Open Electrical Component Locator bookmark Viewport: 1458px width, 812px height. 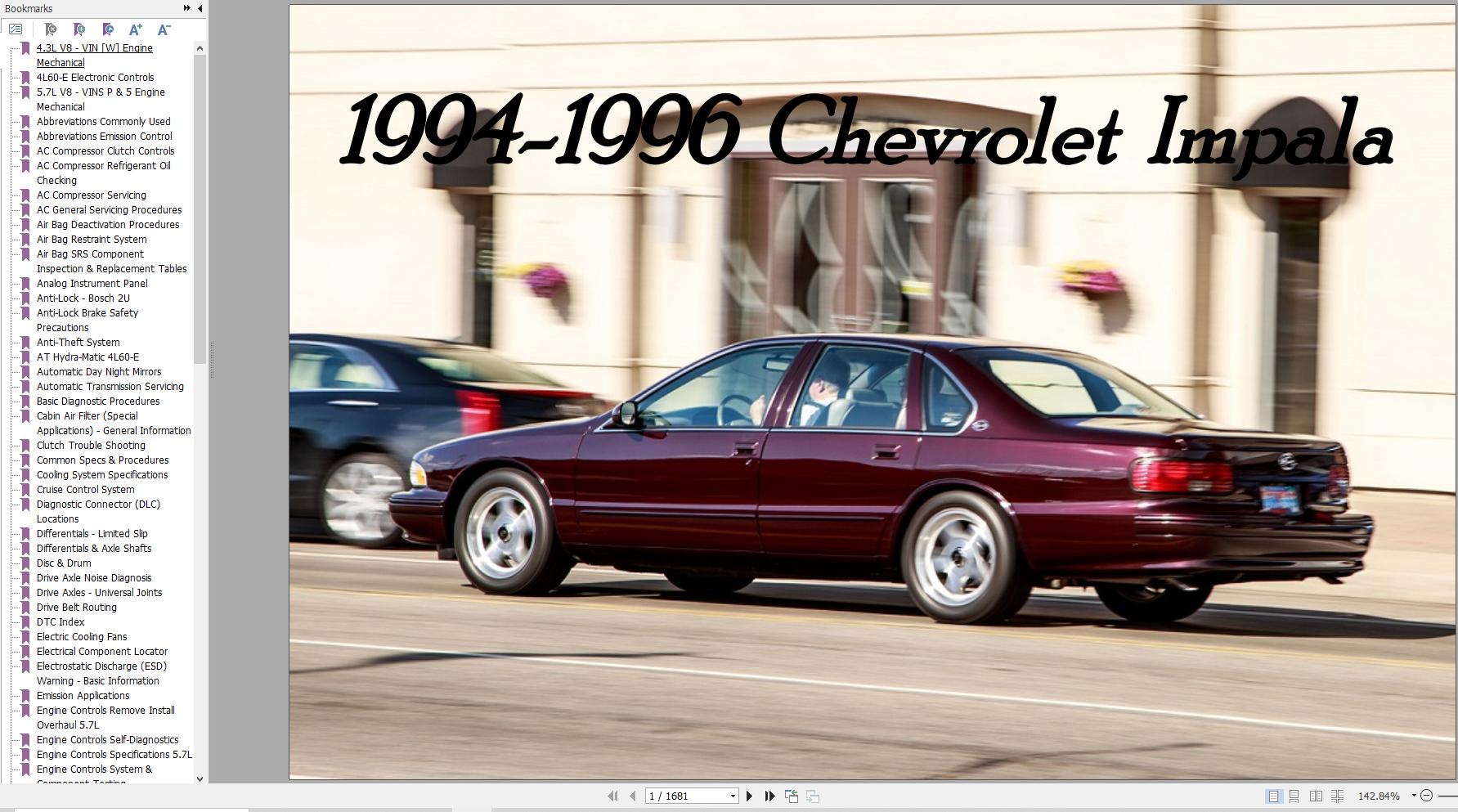point(102,651)
